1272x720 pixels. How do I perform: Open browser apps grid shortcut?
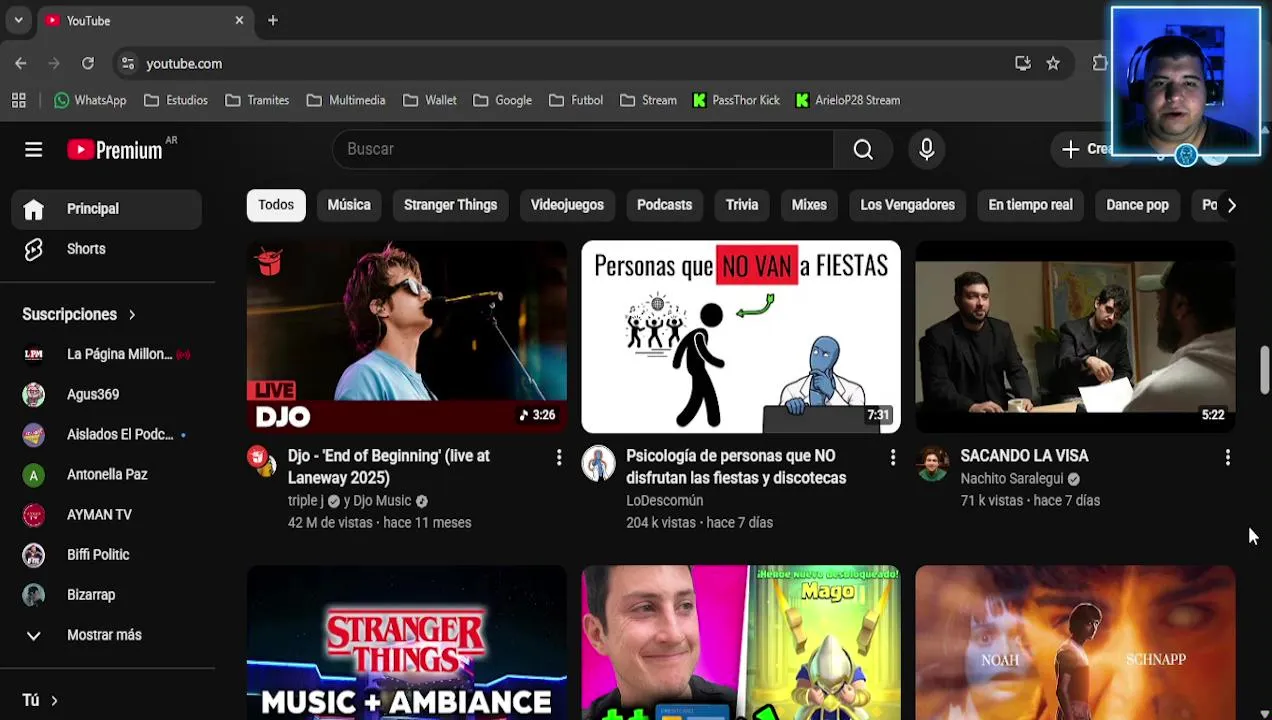pyautogui.click(x=18, y=100)
